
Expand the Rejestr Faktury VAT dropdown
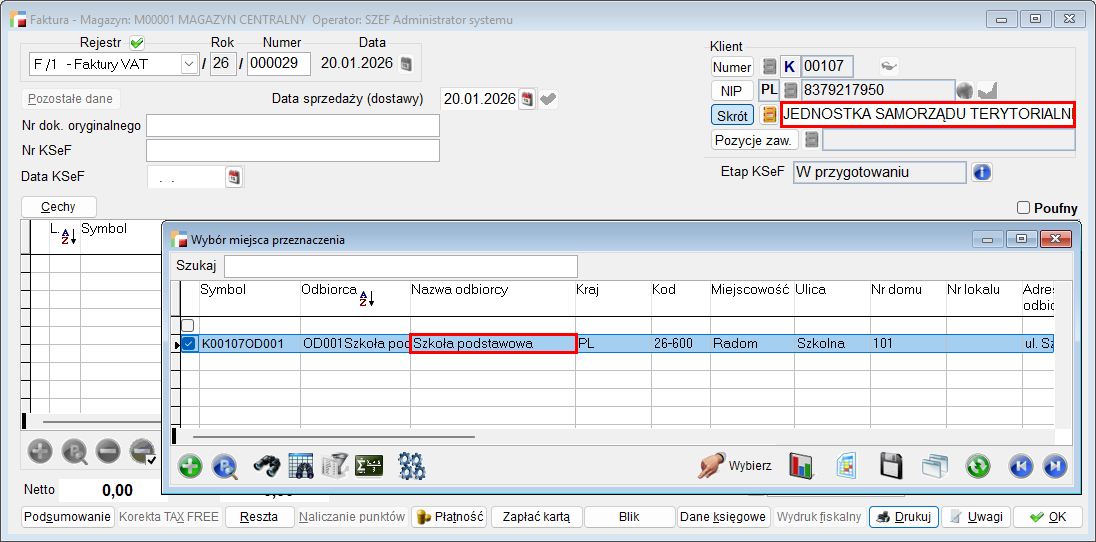pyautogui.click(x=188, y=64)
